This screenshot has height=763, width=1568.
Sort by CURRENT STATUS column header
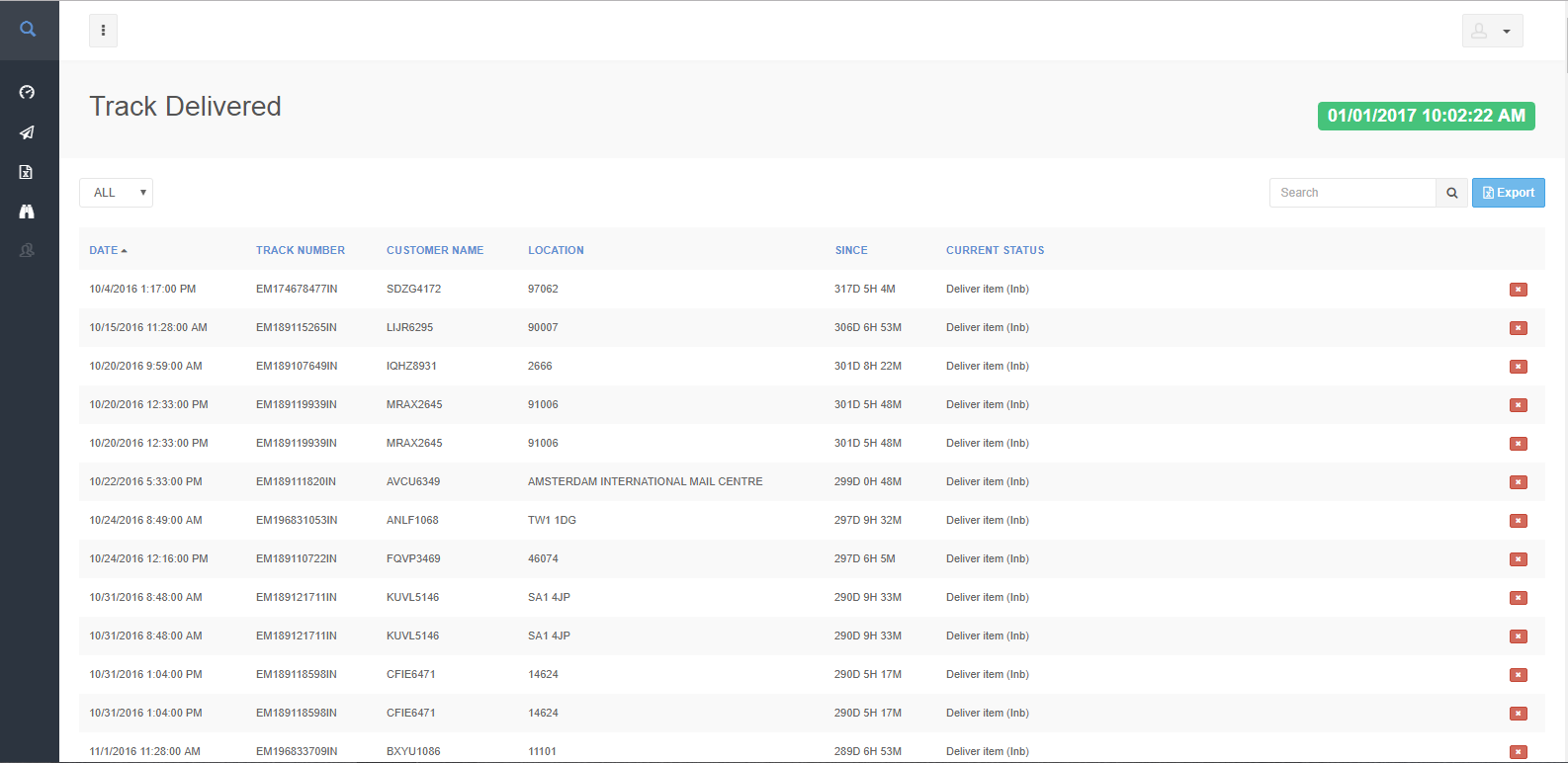995,250
